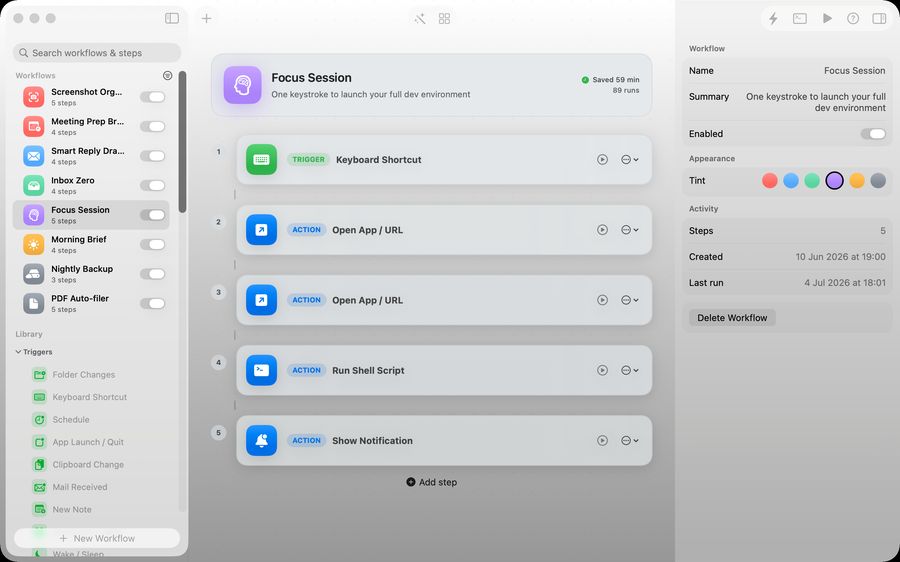Click the Morning Brief sun icon
The height and width of the screenshot is (562, 900).
click(x=34, y=245)
